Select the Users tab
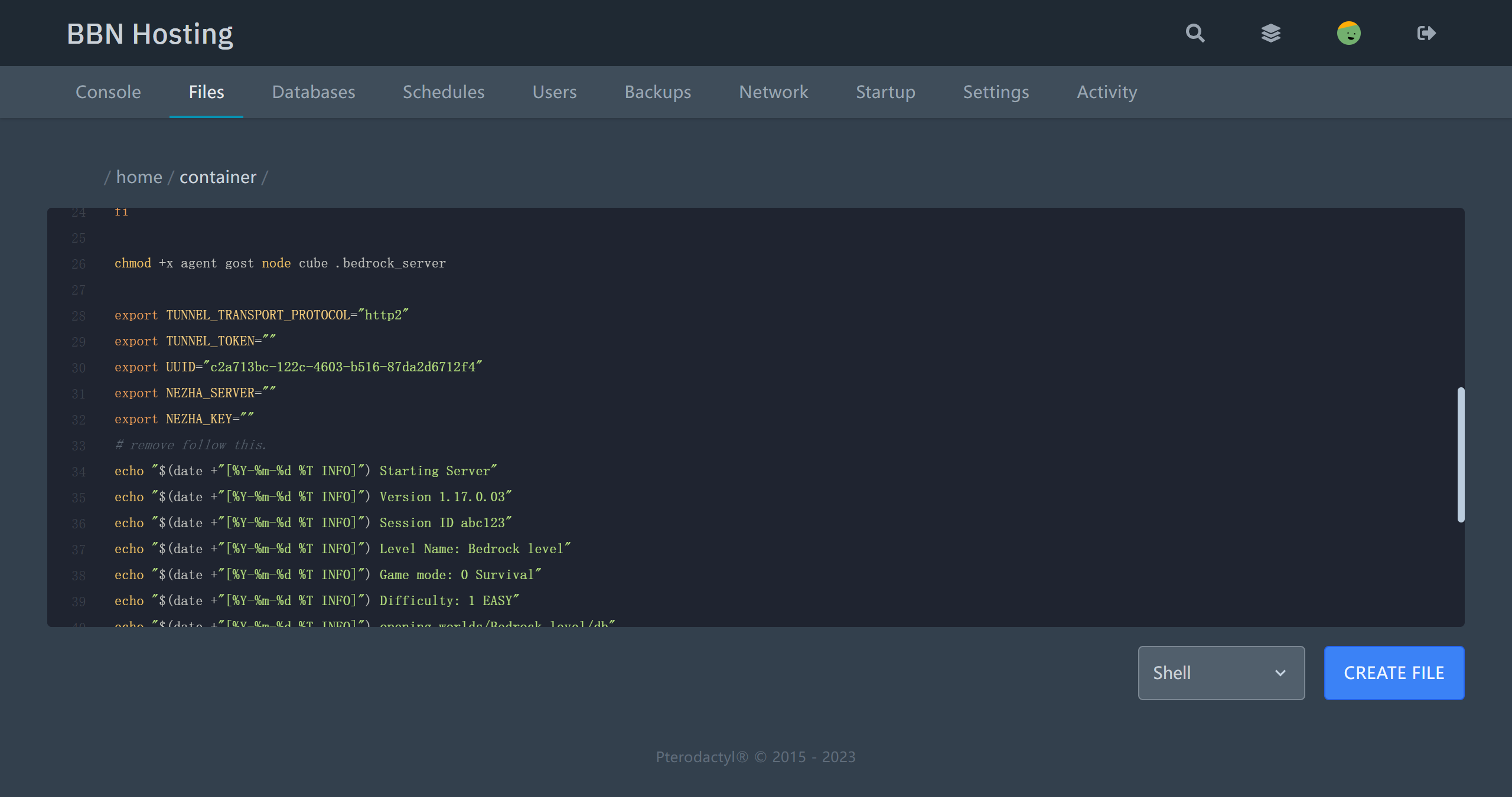This screenshot has height=797, width=1512. pos(554,92)
